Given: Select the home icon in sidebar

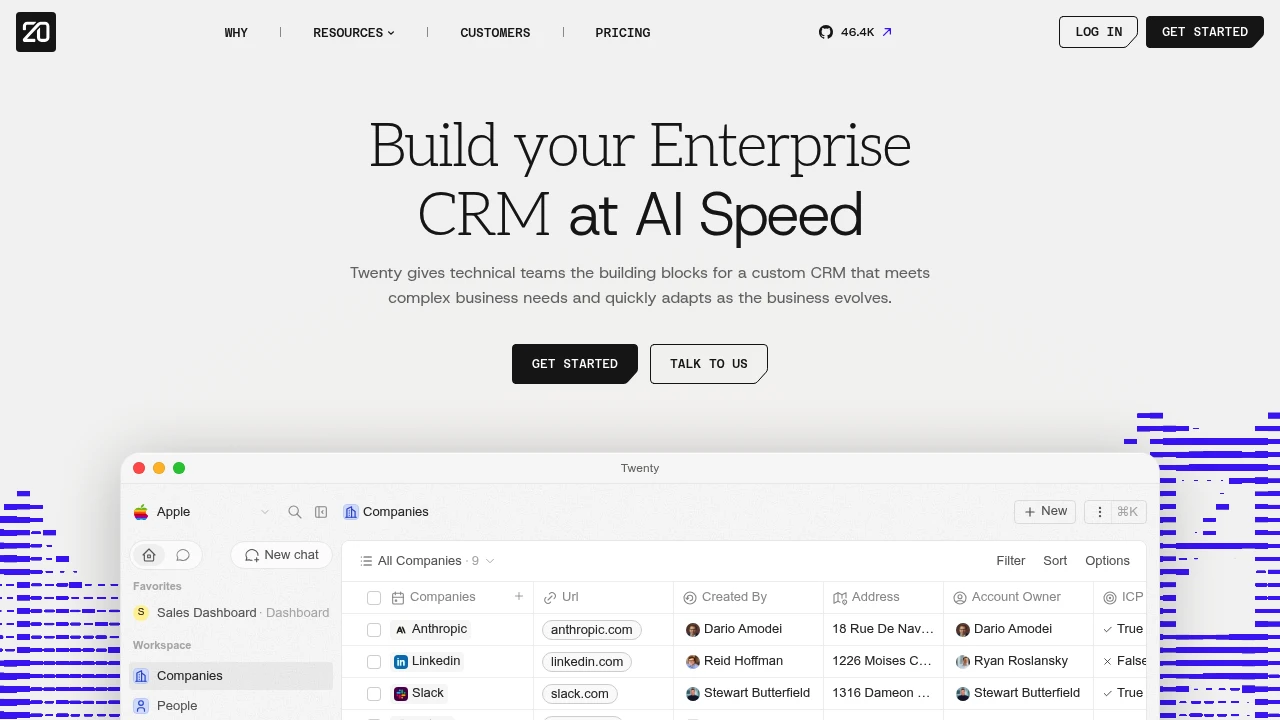Looking at the screenshot, I should pyautogui.click(x=149, y=555).
